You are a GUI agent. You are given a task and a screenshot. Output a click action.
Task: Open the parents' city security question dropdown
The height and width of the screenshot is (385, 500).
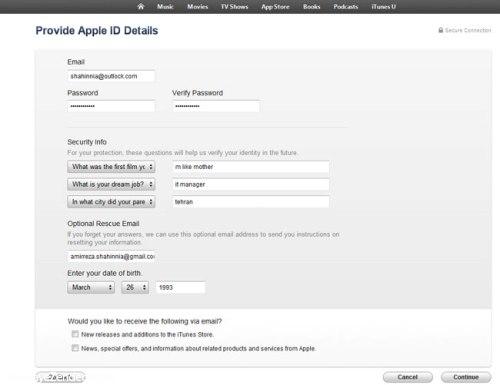tap(111, 202)
